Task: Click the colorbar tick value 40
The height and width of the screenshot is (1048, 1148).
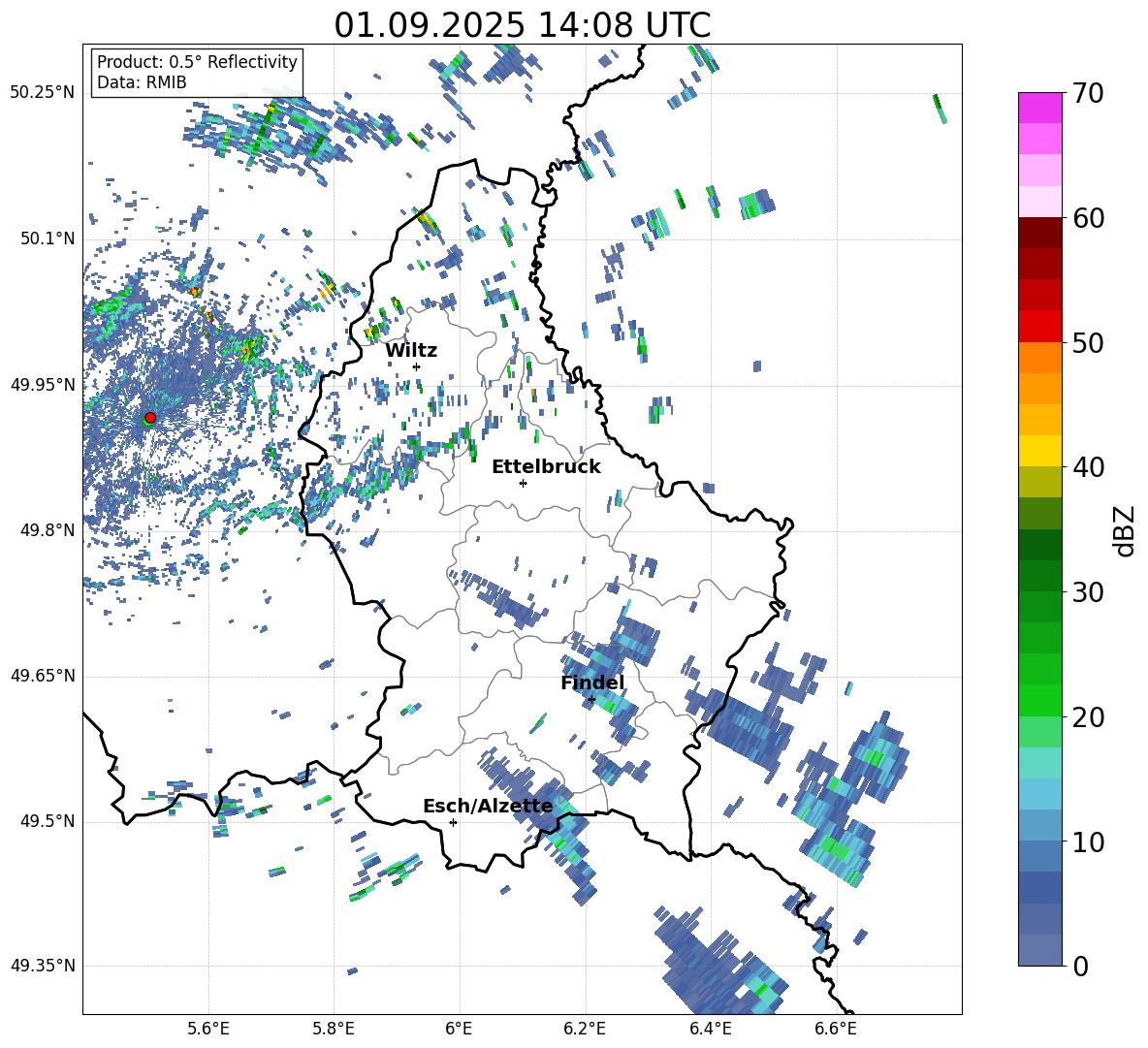Action: (1088, 467)
